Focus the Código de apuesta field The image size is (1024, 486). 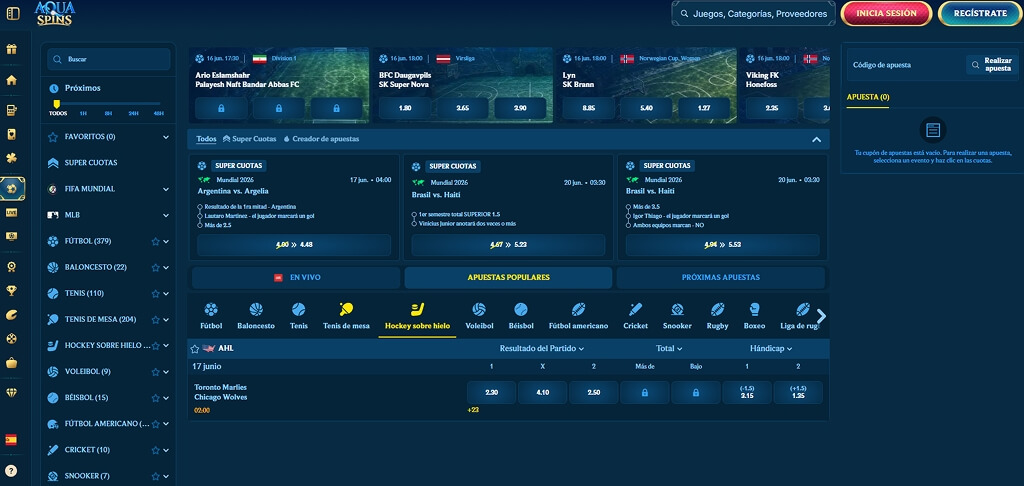(x=908, y=65)
